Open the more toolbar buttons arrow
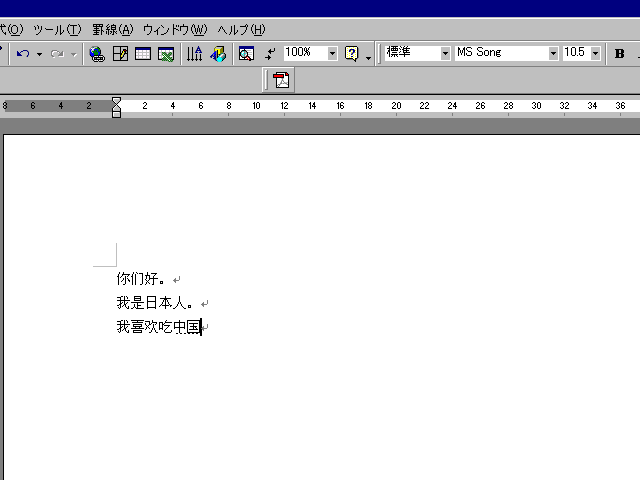Screen dimensions: 640x480 point(368,58)
